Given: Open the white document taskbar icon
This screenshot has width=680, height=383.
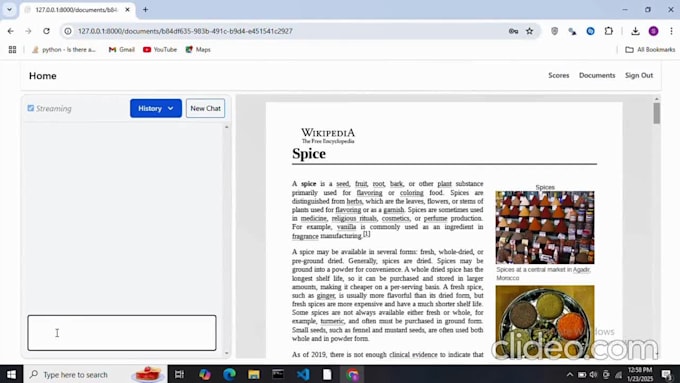Looking at the screenshot, I should pyautogui.click(x=327, y=374).
